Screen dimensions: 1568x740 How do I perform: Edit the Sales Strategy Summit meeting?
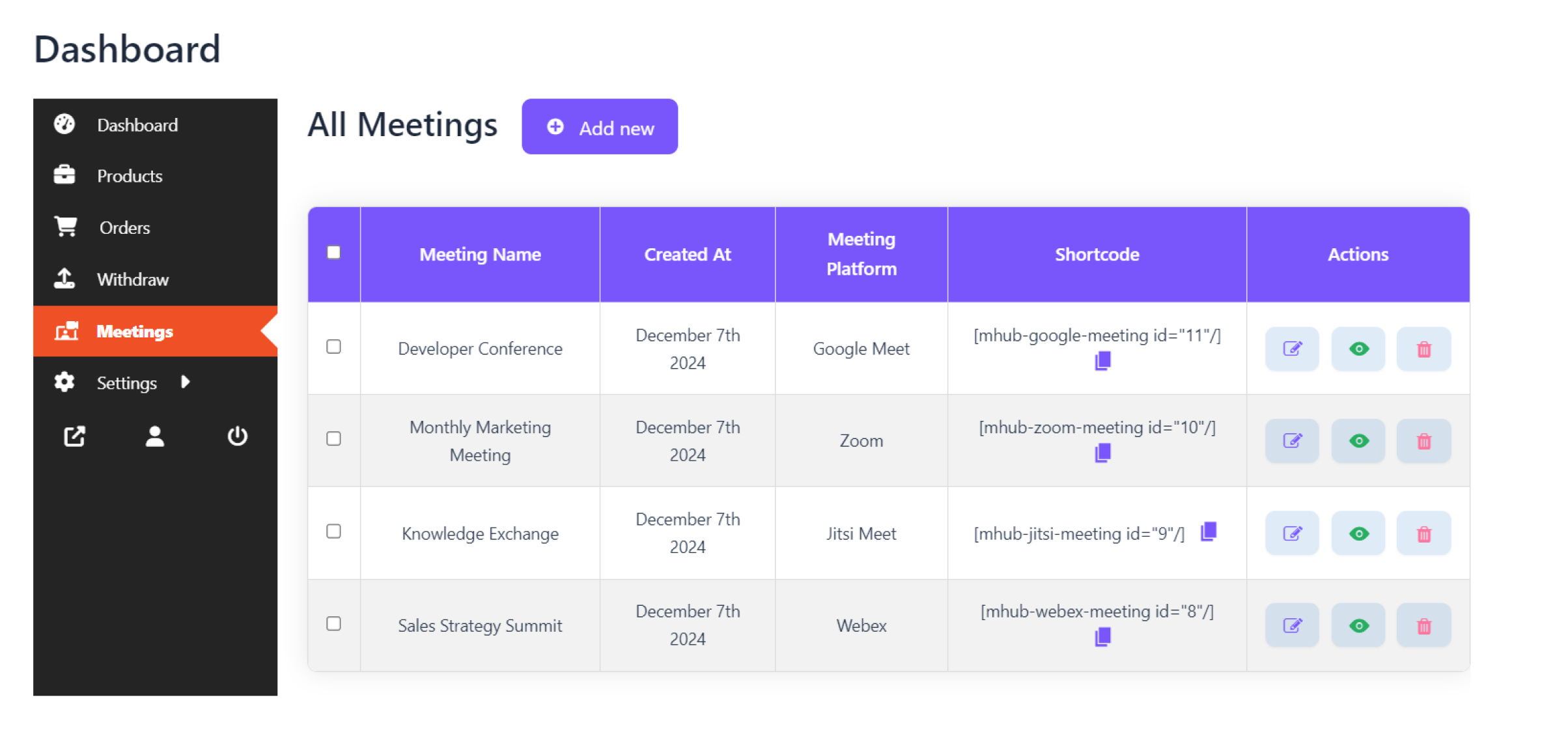[1292, 625]
